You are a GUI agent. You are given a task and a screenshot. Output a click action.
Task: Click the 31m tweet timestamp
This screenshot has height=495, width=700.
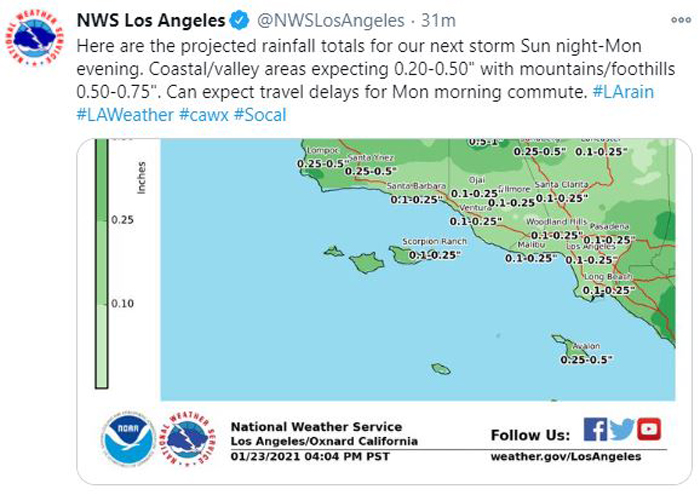click(438, 21)
